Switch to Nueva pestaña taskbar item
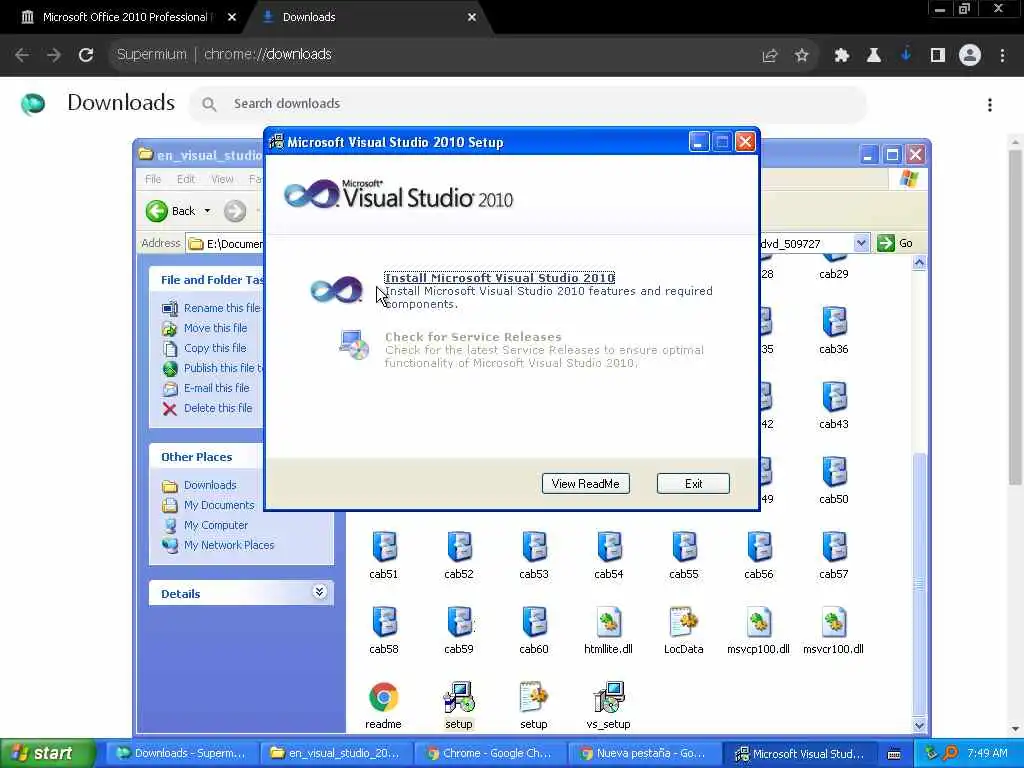1024x768 pixels. [644, 754]
